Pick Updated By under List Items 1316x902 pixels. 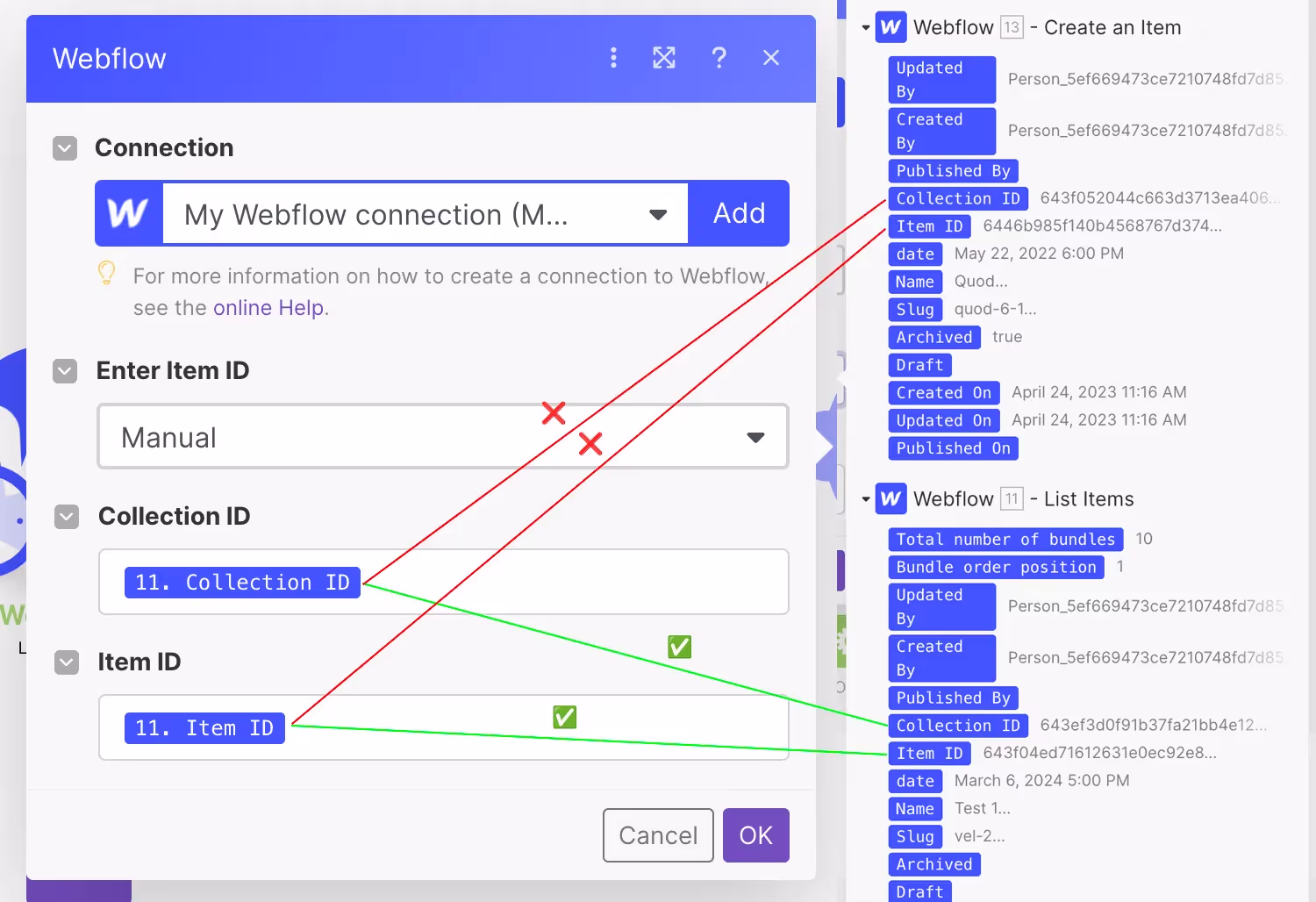(x=942, y=607)
